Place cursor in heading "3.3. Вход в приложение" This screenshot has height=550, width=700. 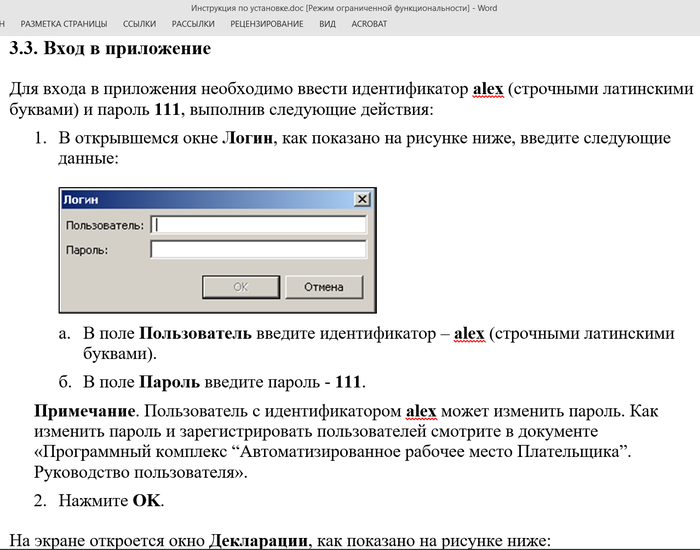tap(110, 48)
